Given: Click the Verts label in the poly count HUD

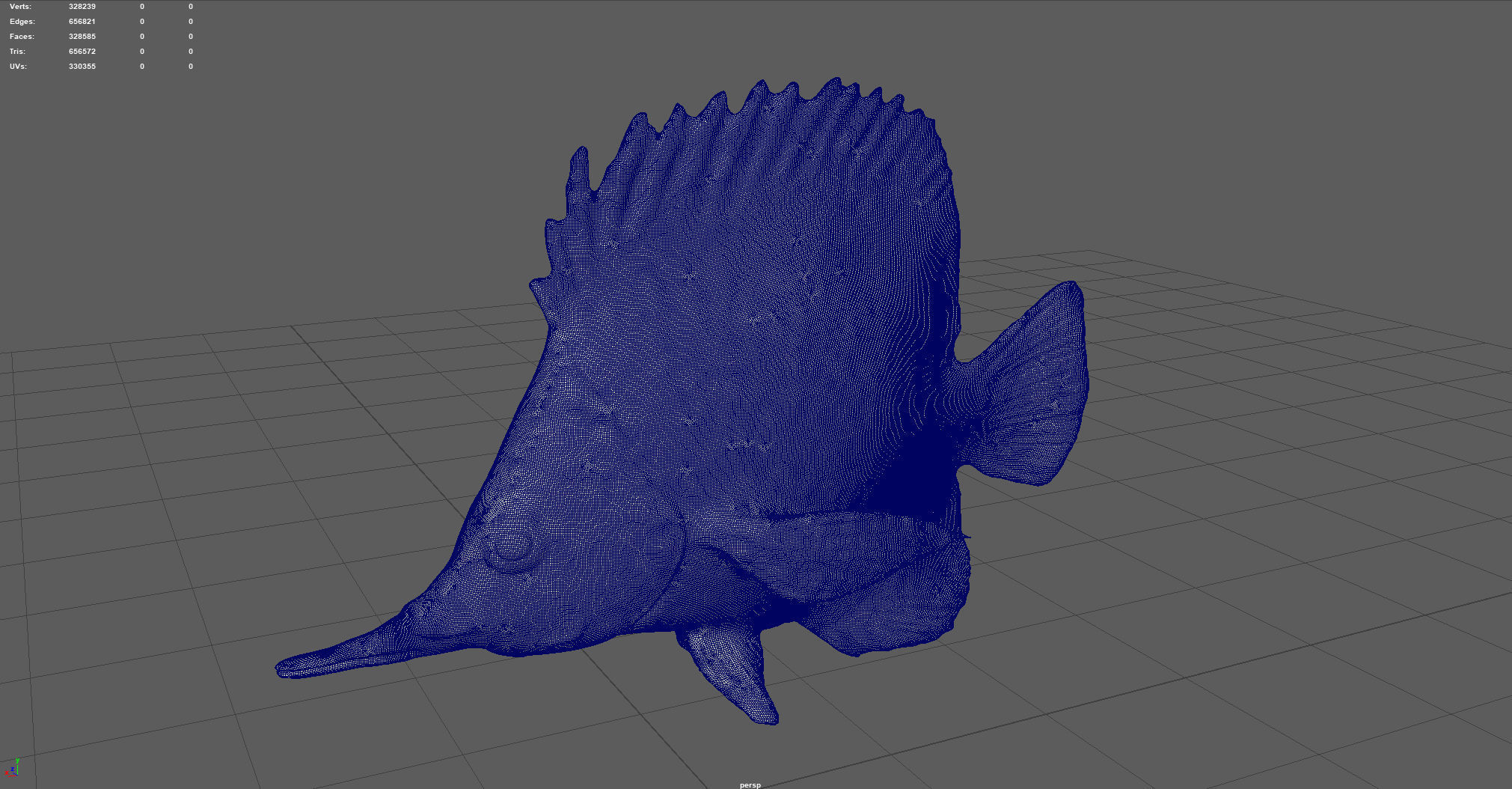Looking at the screenshot, I should click(21, 6).
